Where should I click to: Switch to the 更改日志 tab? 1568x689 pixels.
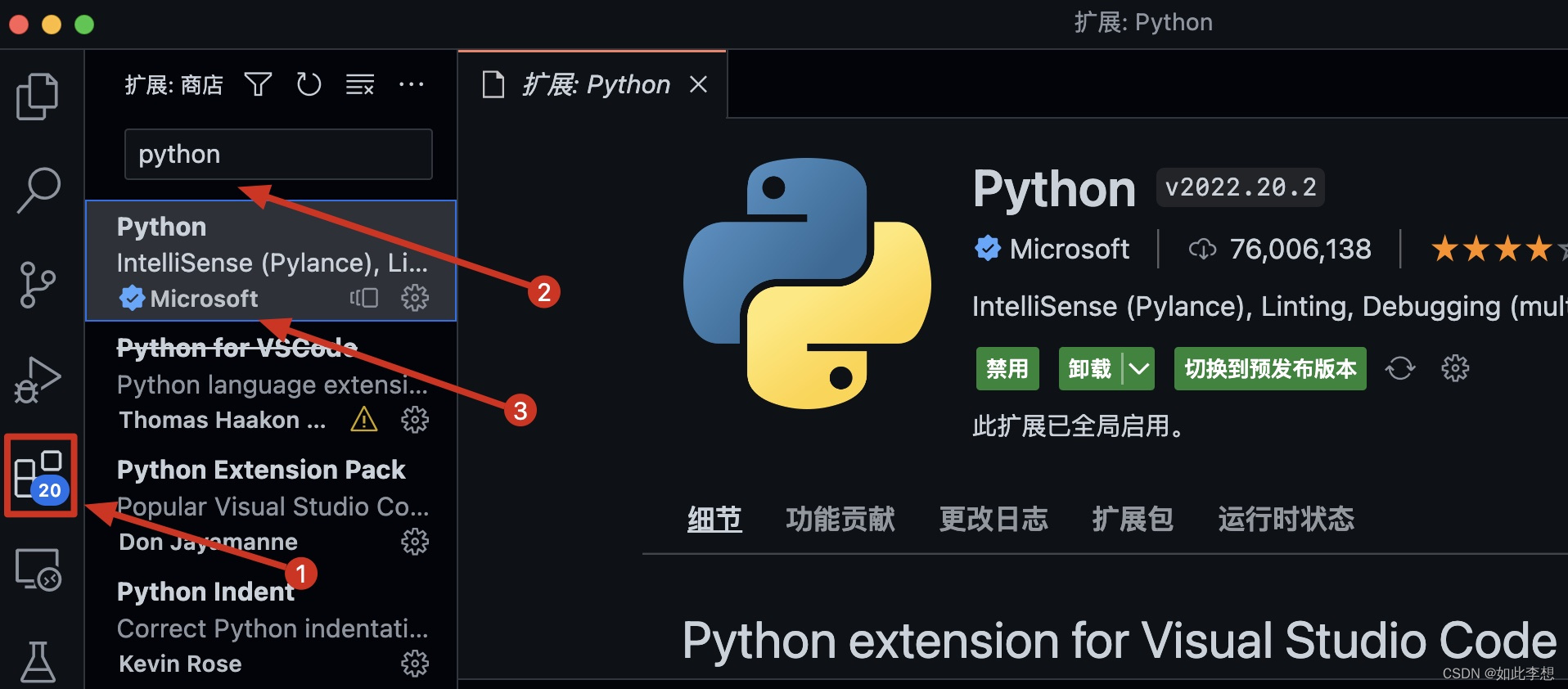pyautogui.click(x=994, y=519)
